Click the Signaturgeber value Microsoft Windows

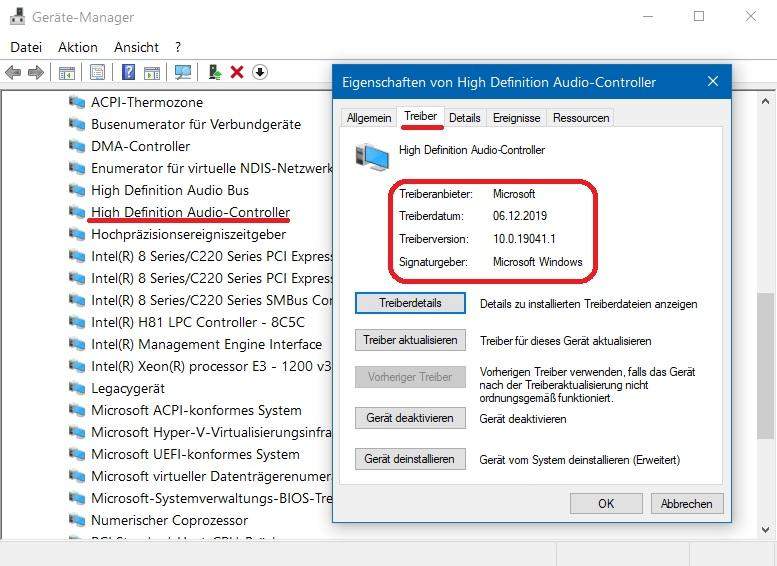[x=538, y=262]
